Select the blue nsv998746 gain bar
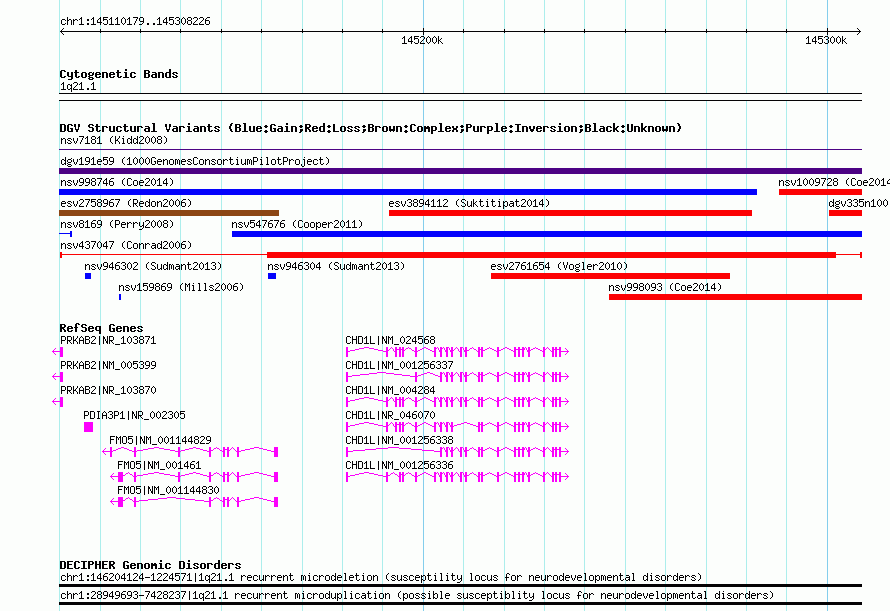The image size is (890, 611). (x=408, y=192)
